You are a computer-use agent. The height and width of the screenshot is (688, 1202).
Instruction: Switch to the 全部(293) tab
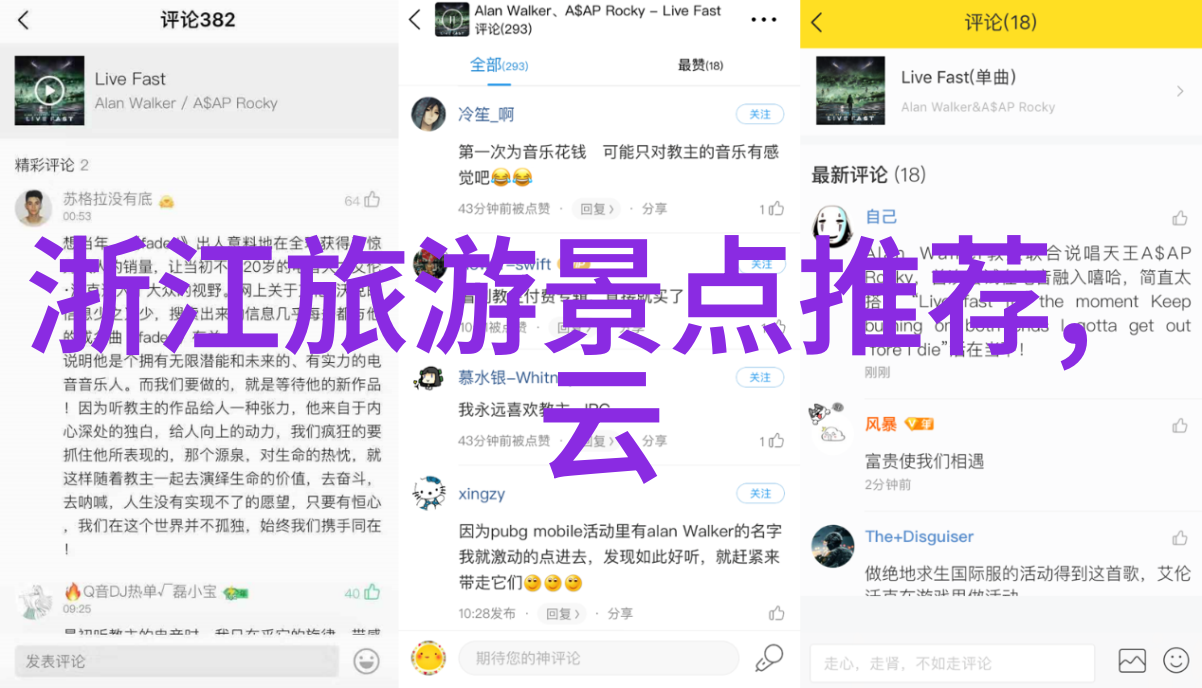click(x=498, y=65)
